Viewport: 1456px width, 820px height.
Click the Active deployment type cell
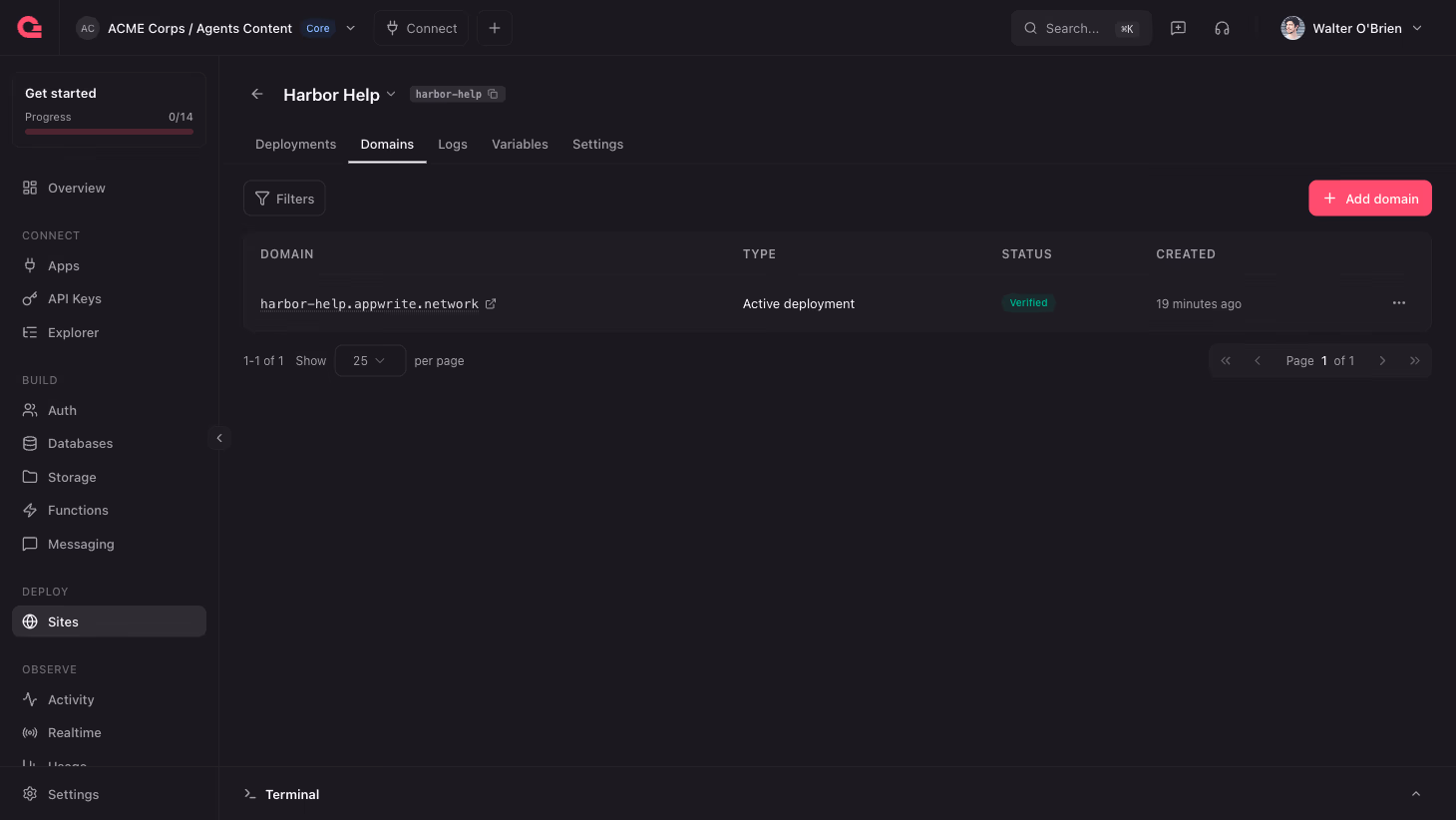click(799, 304)
